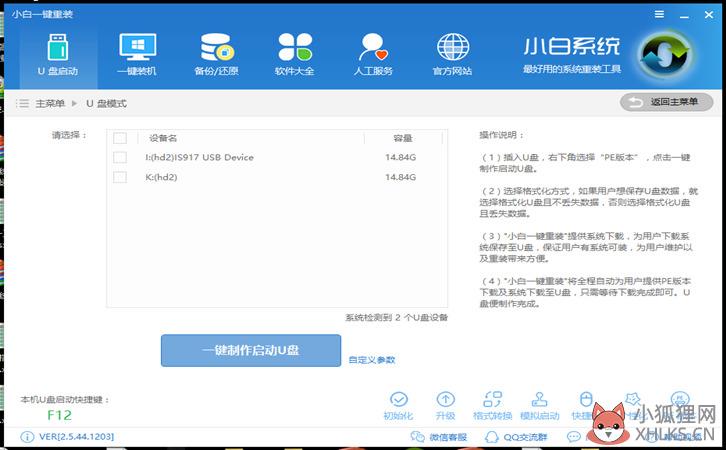Click the circular arrows logo icon
The width and height of the screenshot is (726, 450).
(x=665, y=56)
